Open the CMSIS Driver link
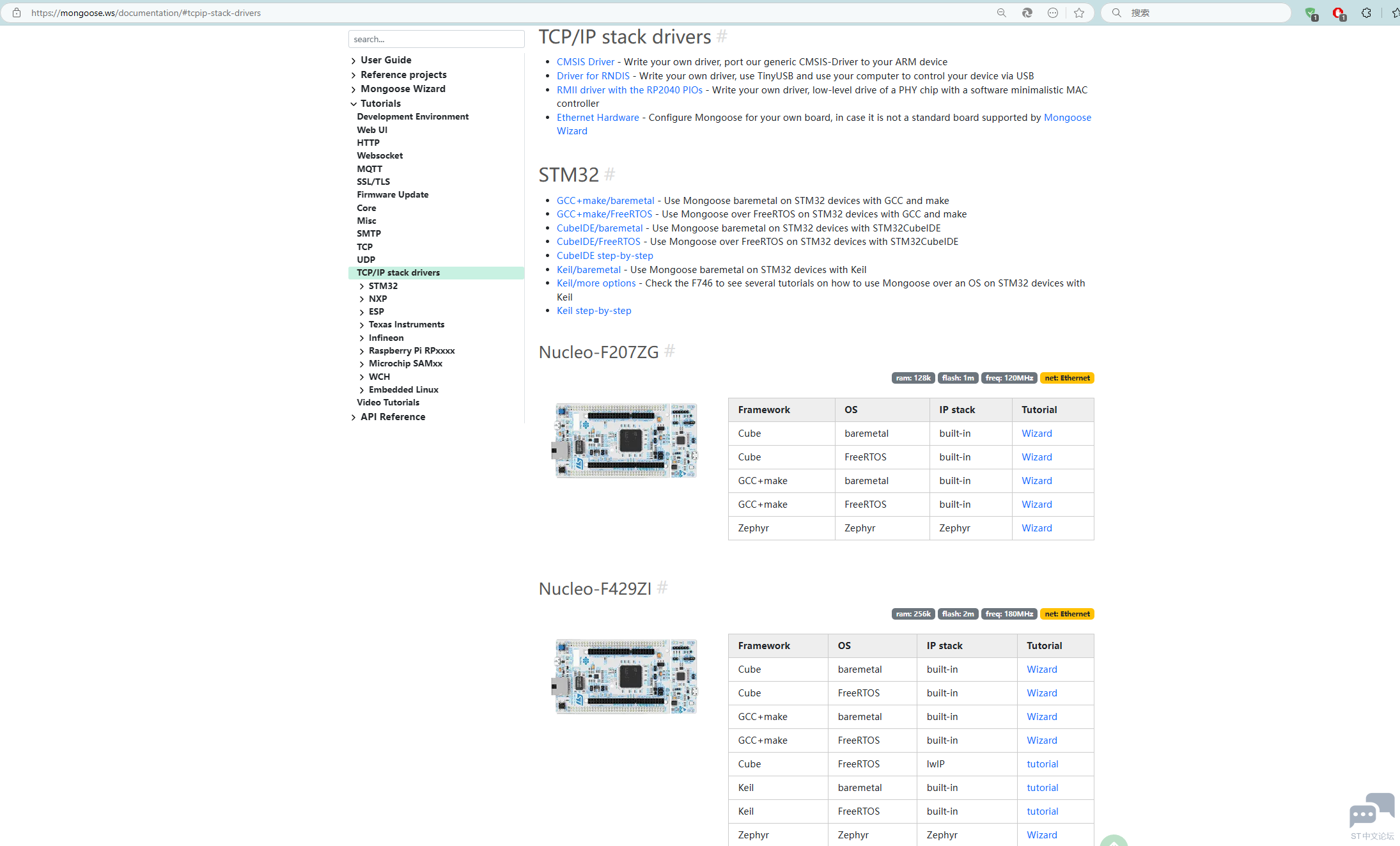 586,62
